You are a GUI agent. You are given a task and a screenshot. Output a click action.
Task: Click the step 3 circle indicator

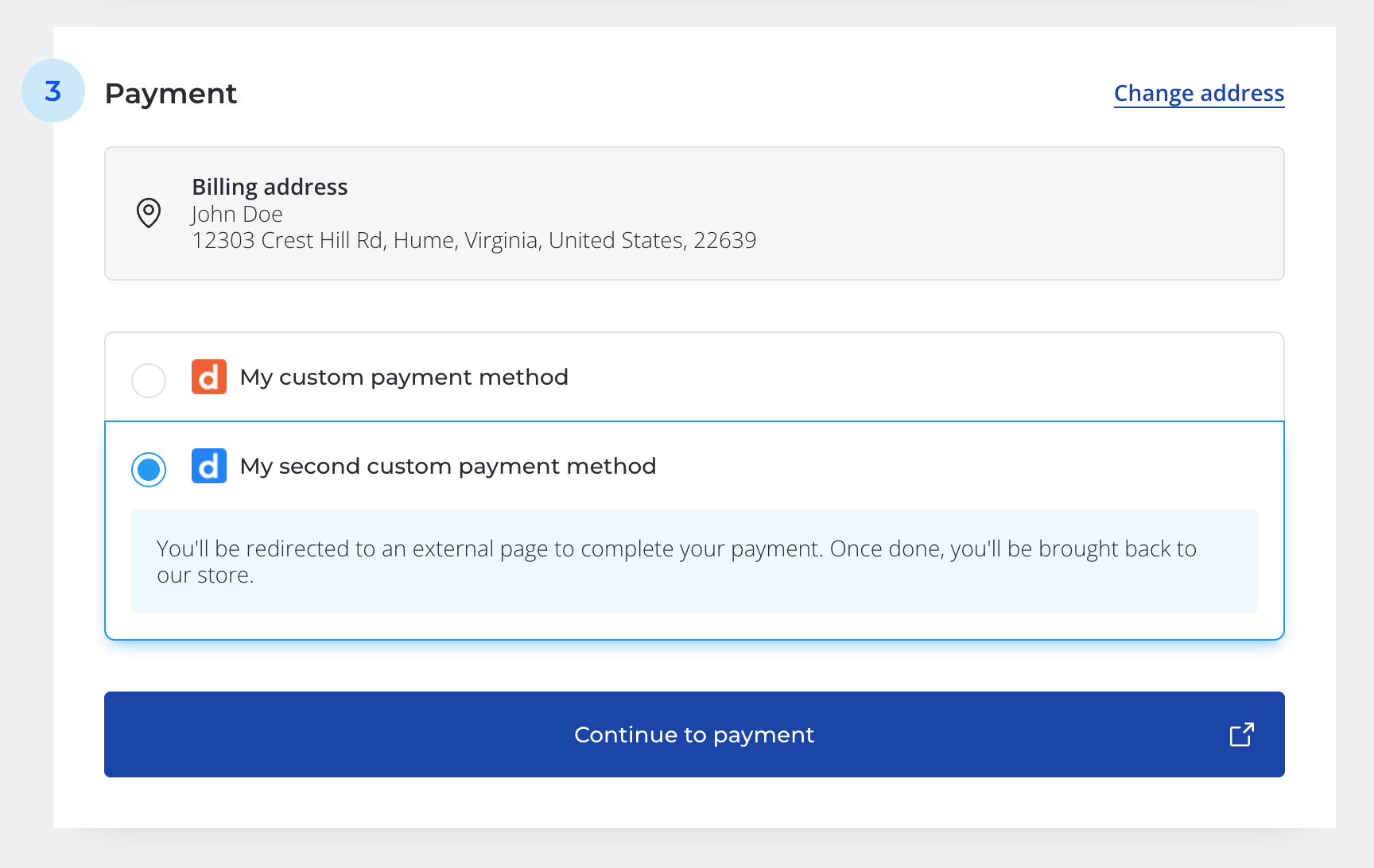click(52, 91)
